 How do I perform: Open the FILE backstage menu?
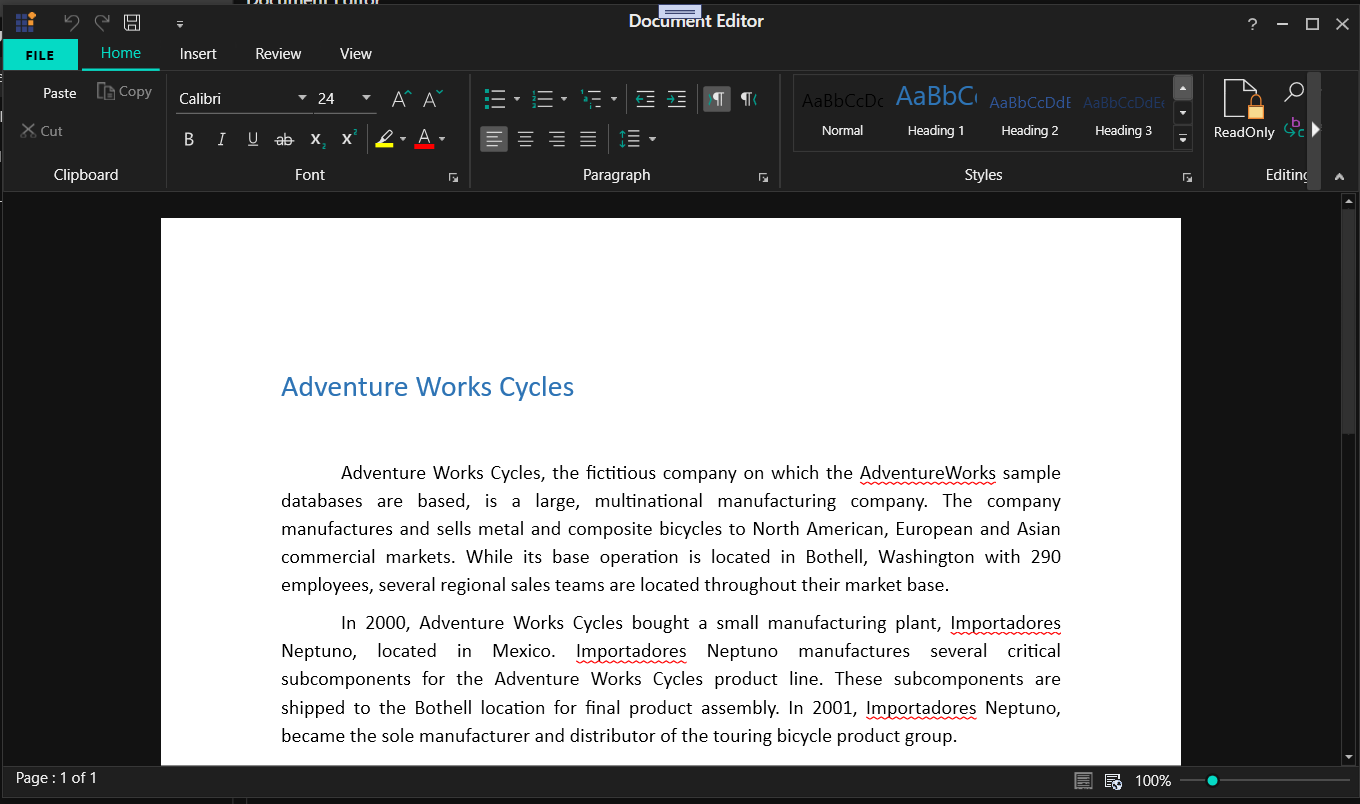click(x=40, y=55)
